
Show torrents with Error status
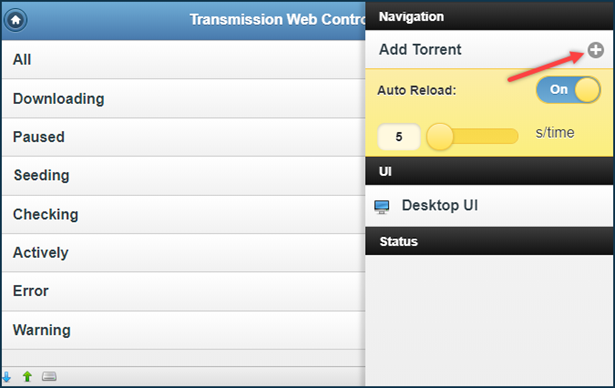[x=184, y=291]
